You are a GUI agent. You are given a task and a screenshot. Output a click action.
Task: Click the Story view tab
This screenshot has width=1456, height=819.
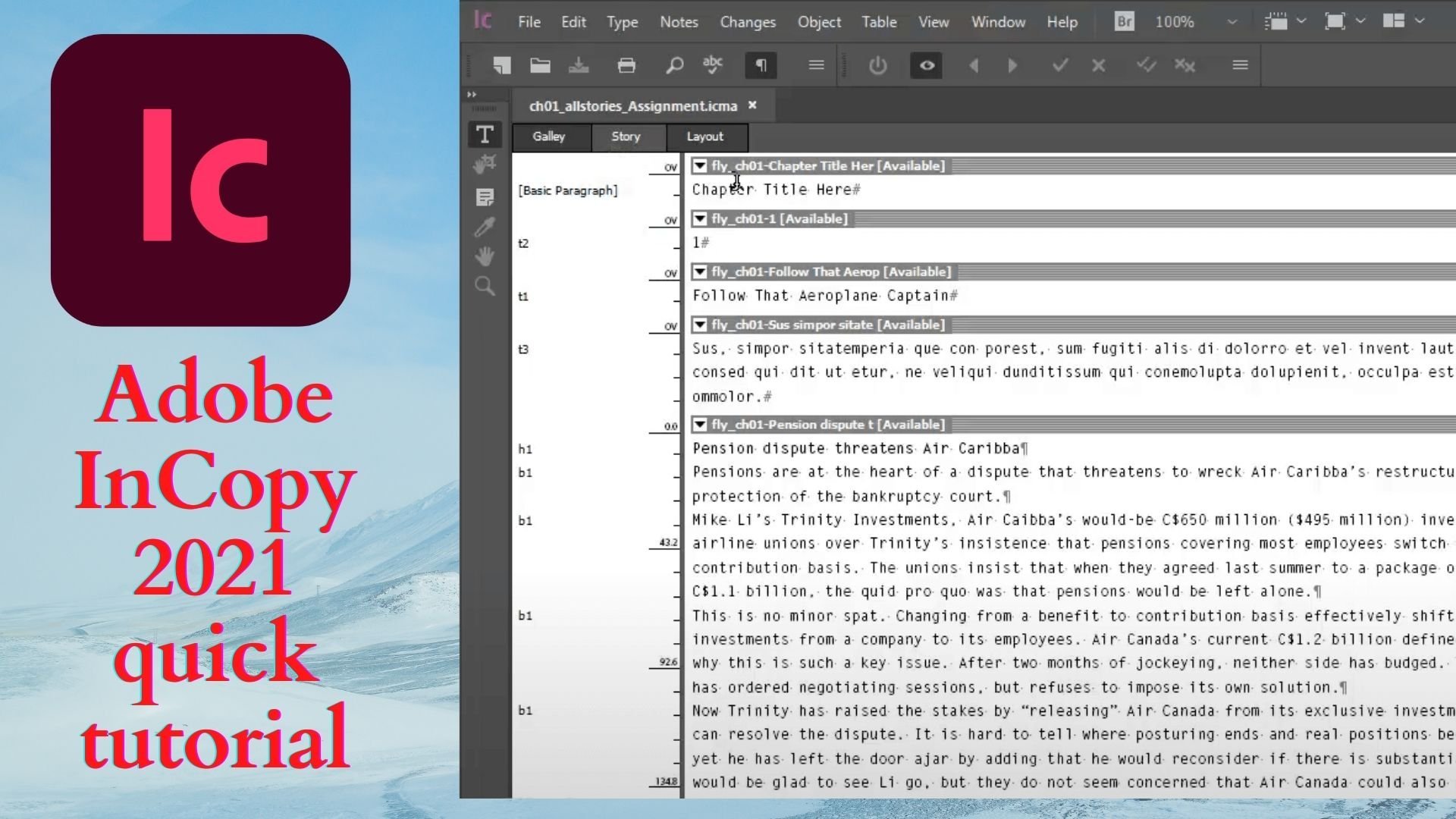pyautogui.click(x=626, y=136)
